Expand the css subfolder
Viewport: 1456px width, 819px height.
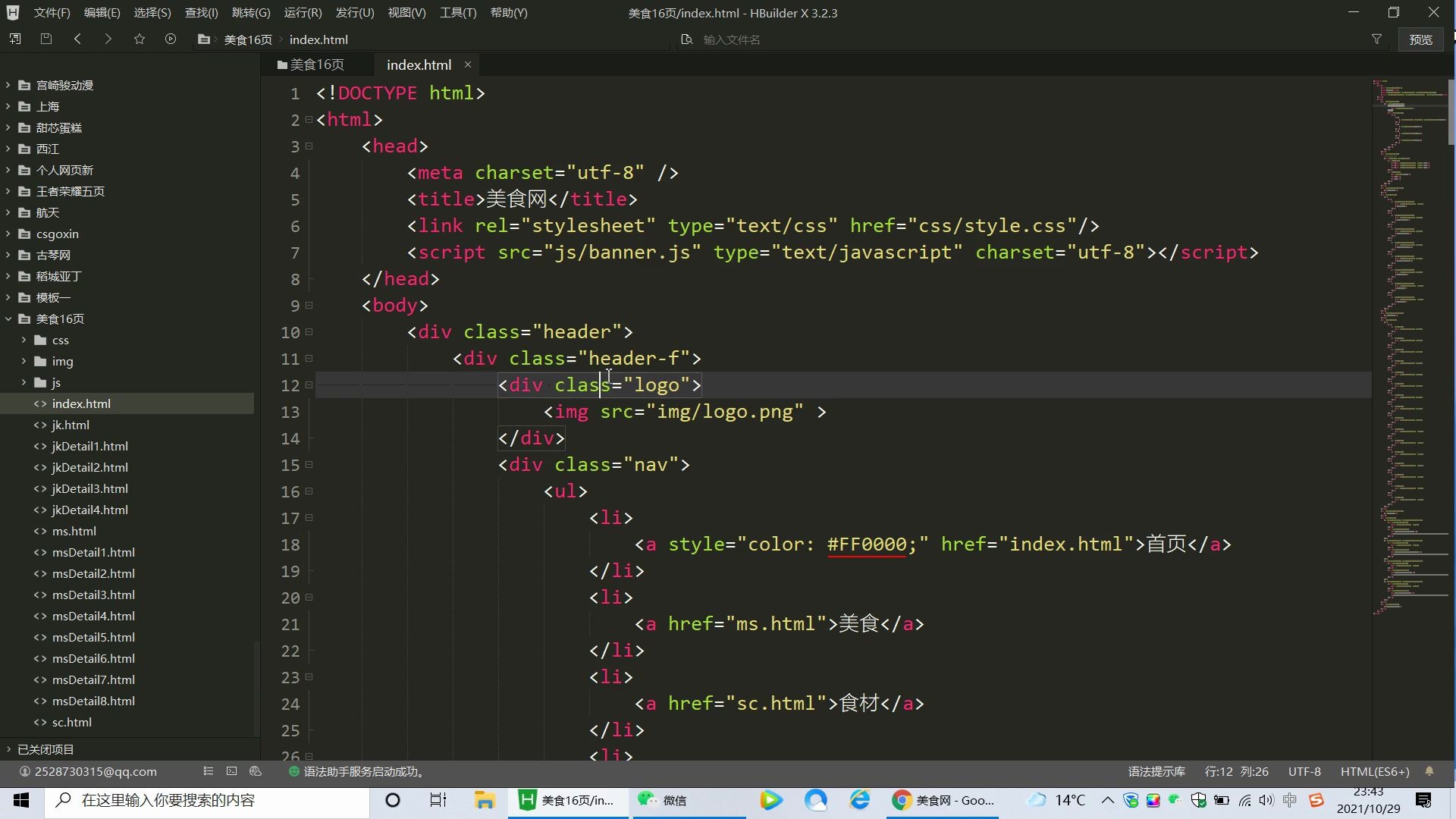point(24,340)
